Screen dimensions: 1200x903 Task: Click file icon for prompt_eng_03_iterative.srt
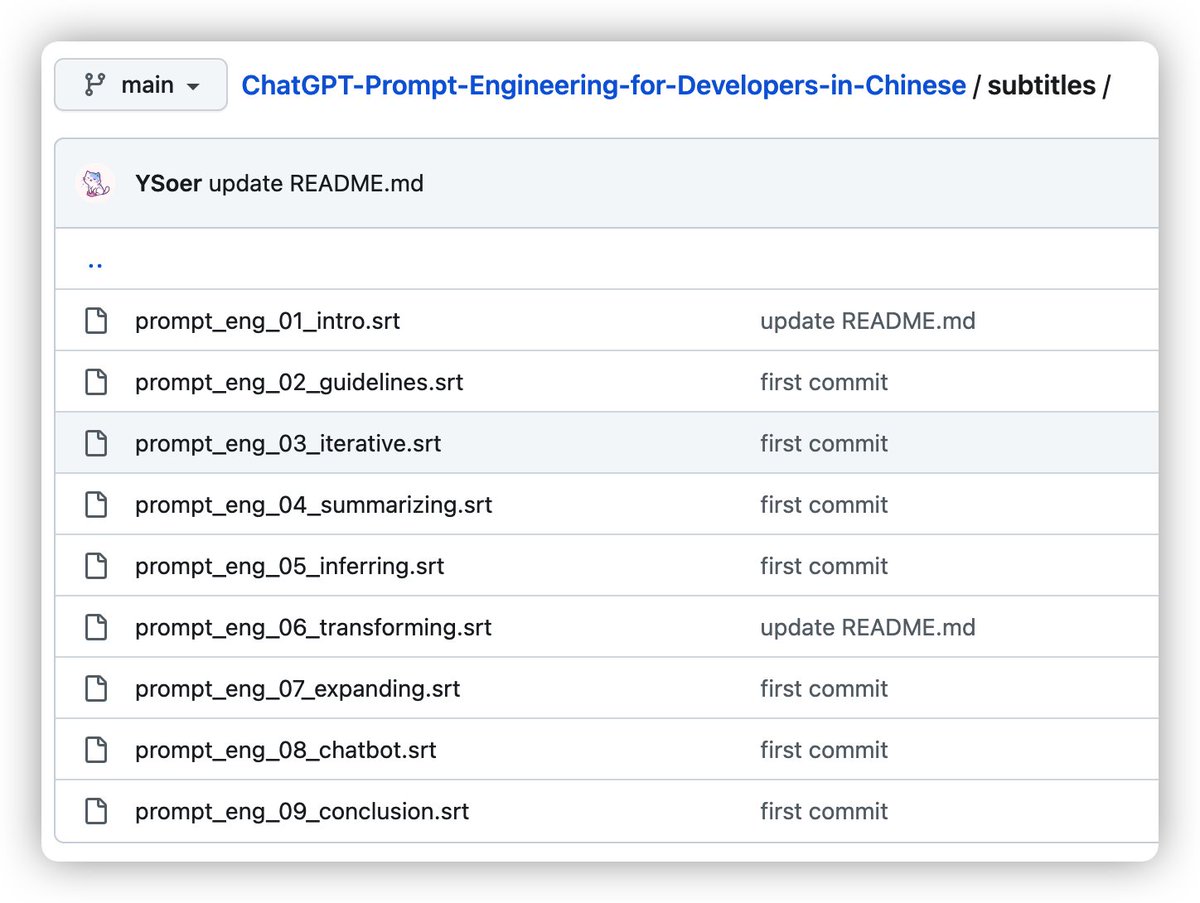(96, 443)
